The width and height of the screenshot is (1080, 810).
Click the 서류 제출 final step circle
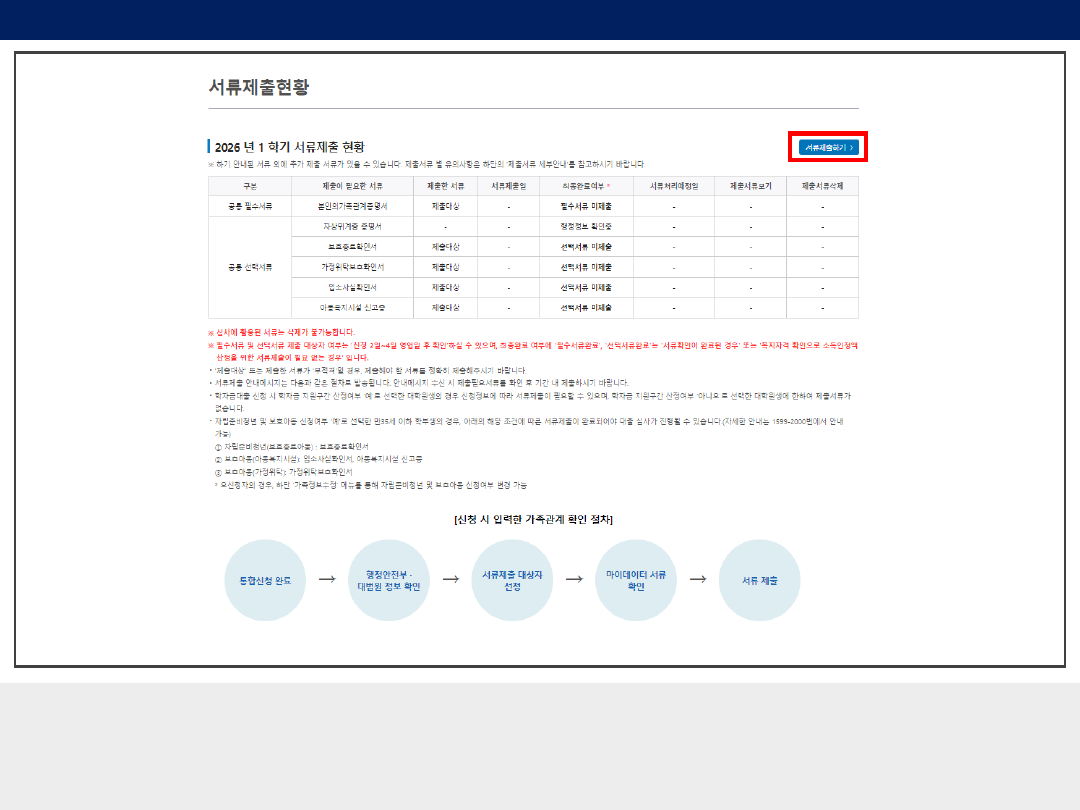759,580
